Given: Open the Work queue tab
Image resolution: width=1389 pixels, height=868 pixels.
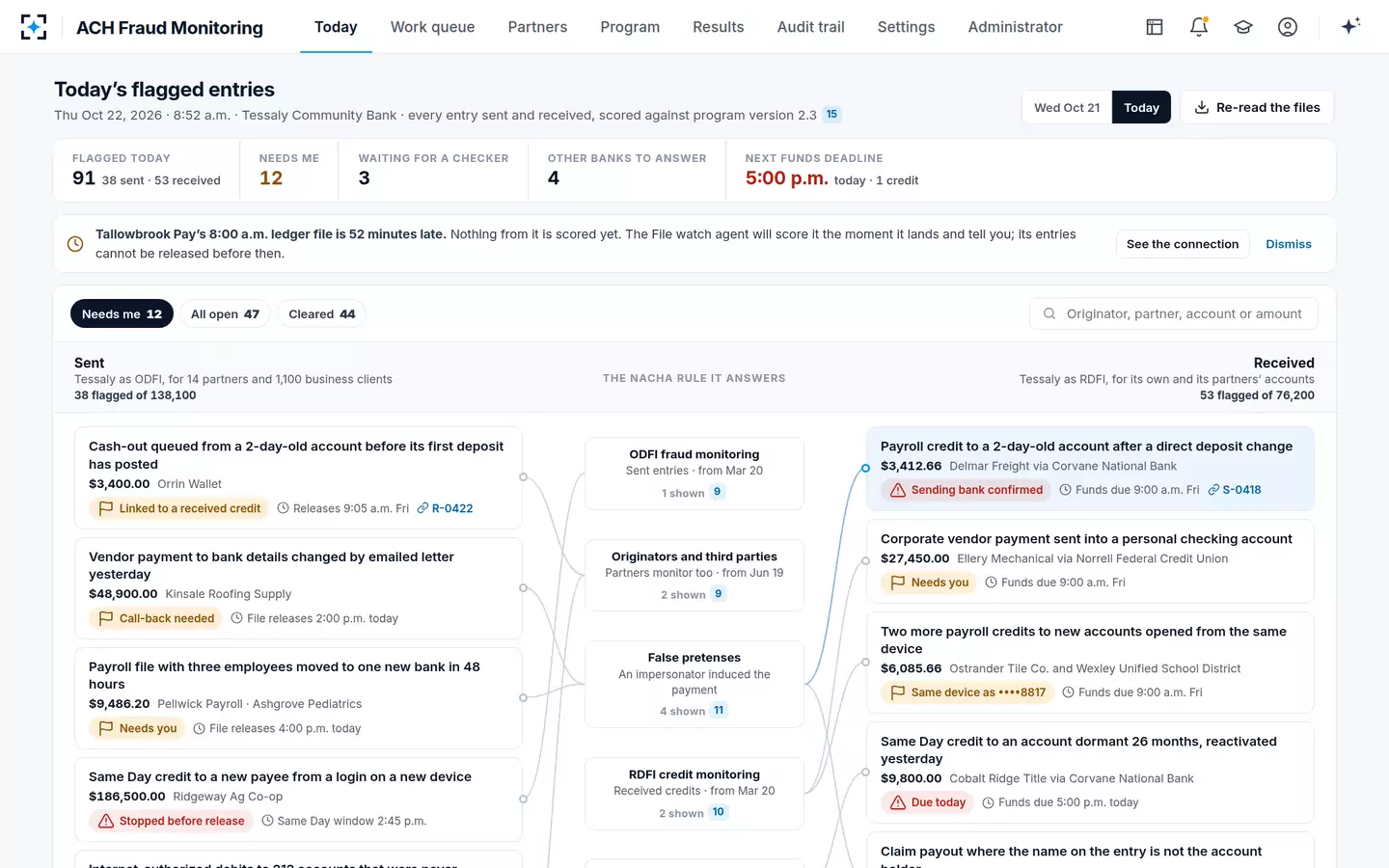Looking at the screenshot, I should click(432, 27).
